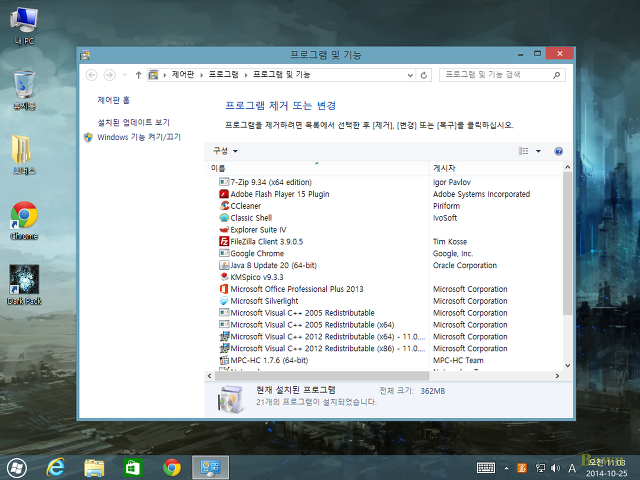The width and height of the screenshot is (640, 480).
Task: Launch Chrome from the taskbar
Action: pos(172,467)
